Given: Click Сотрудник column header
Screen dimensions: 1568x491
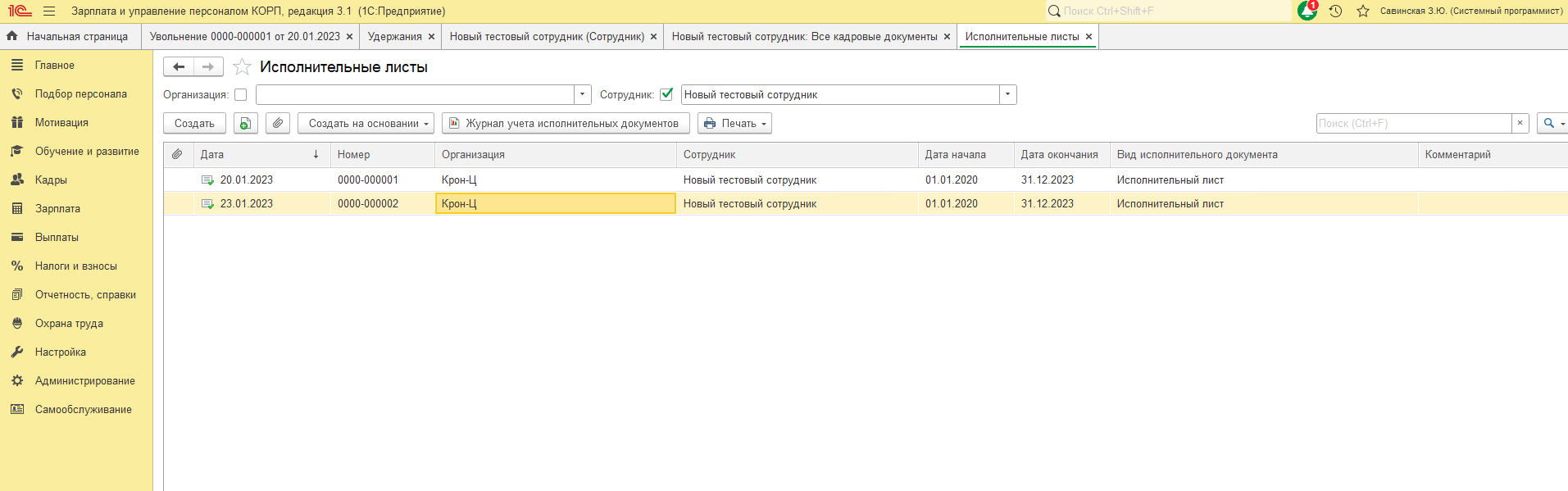Looking at the screenshot, I should click(x=798, y=154).
